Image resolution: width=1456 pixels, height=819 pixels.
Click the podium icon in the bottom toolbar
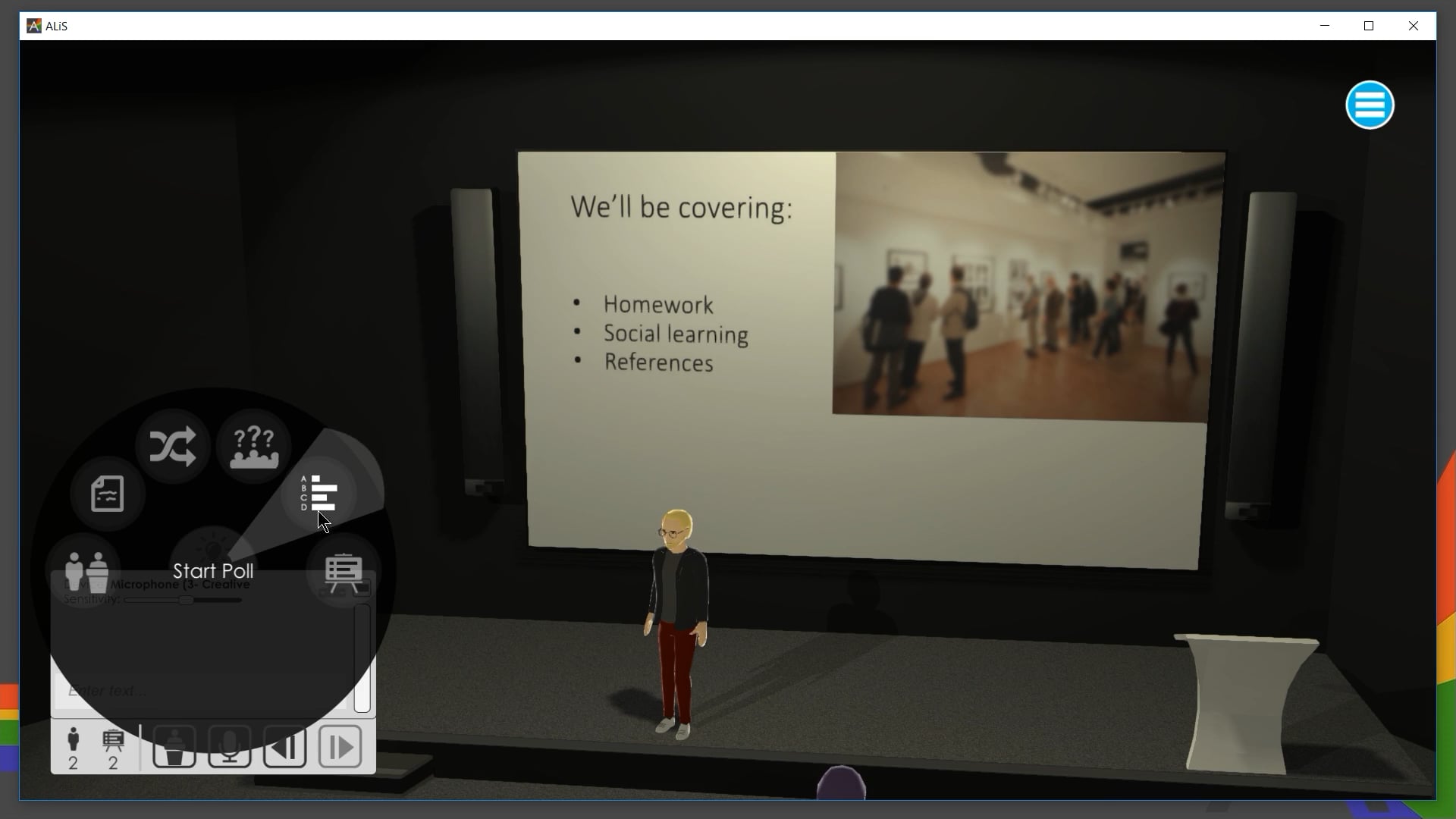pyautogui.click(x=174, y=746)
